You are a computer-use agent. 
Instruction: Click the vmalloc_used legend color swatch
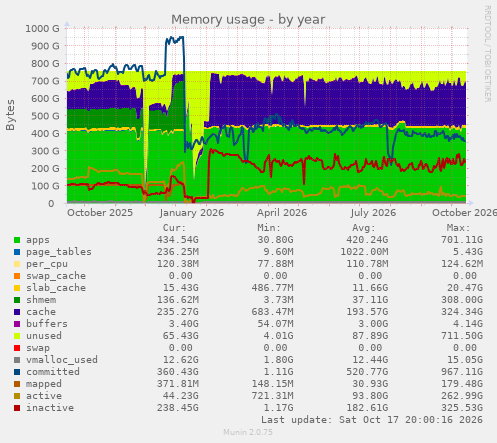[17, 360]
